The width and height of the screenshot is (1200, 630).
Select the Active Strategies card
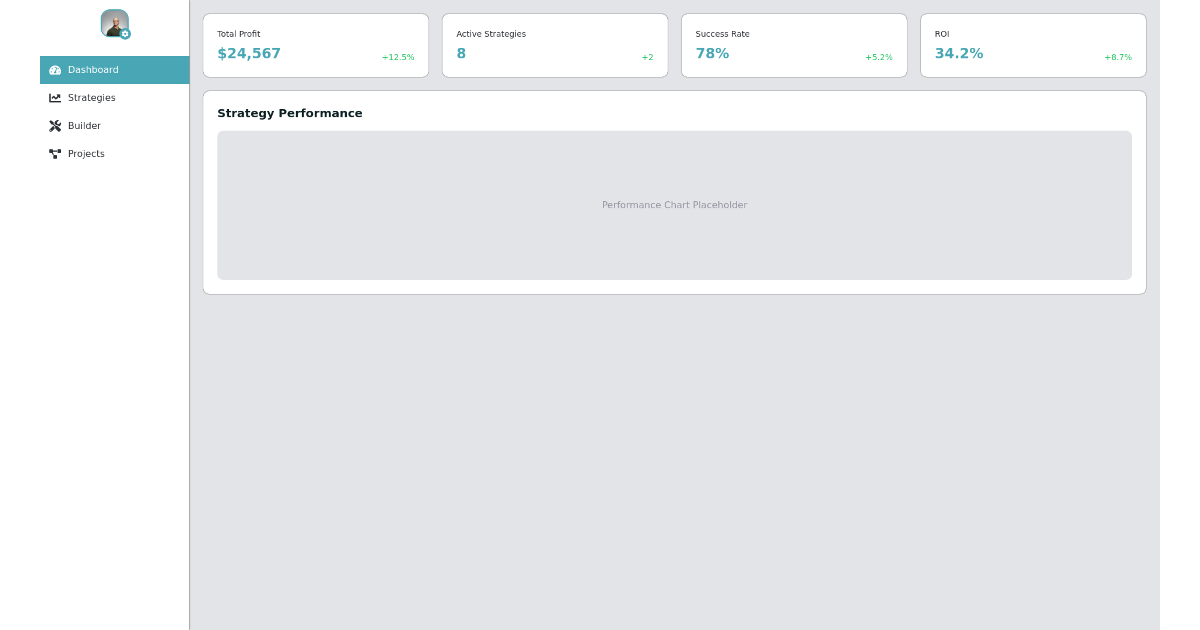tap(555, 45)
